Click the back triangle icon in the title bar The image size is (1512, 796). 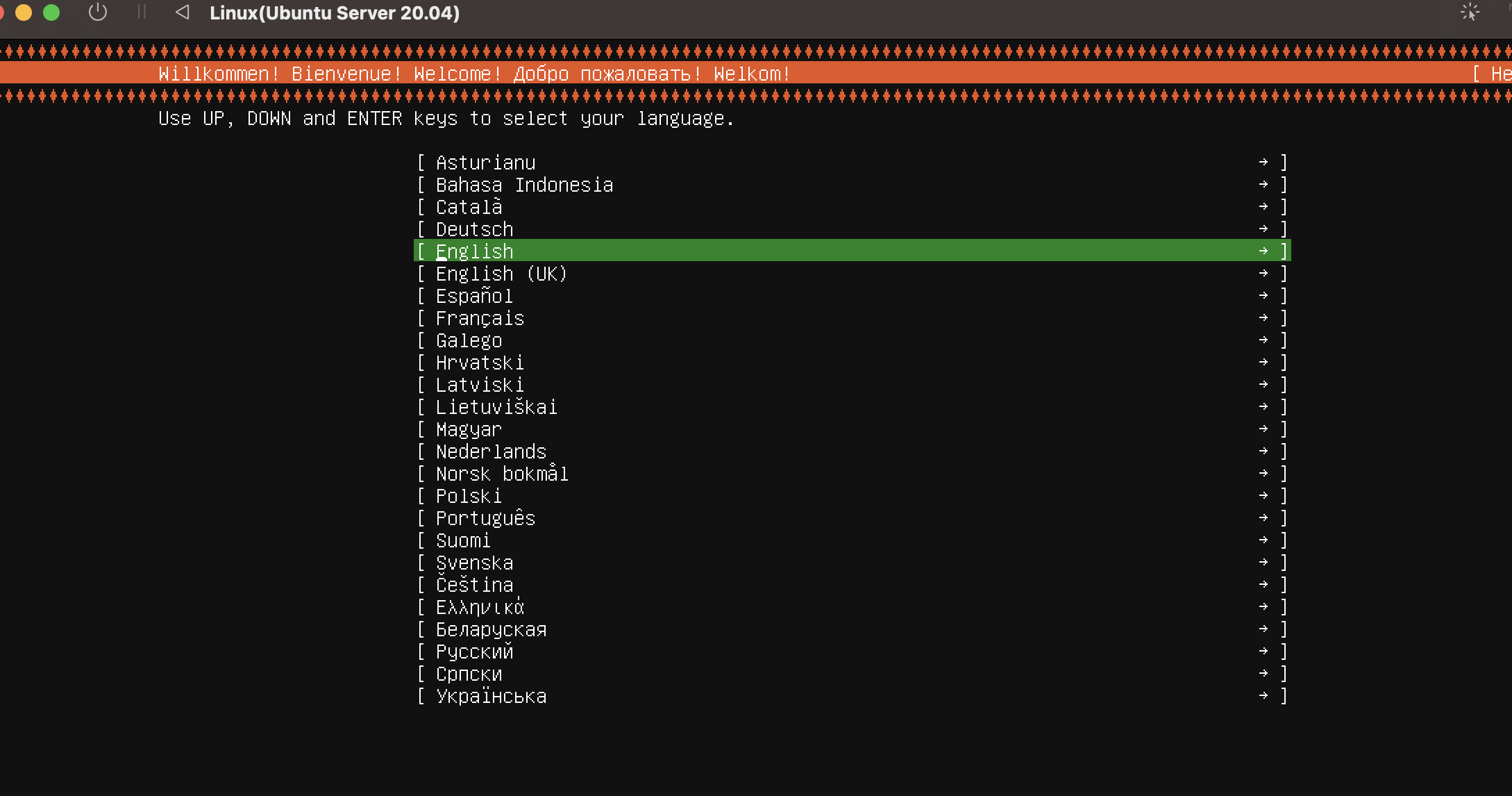point(183,13)
